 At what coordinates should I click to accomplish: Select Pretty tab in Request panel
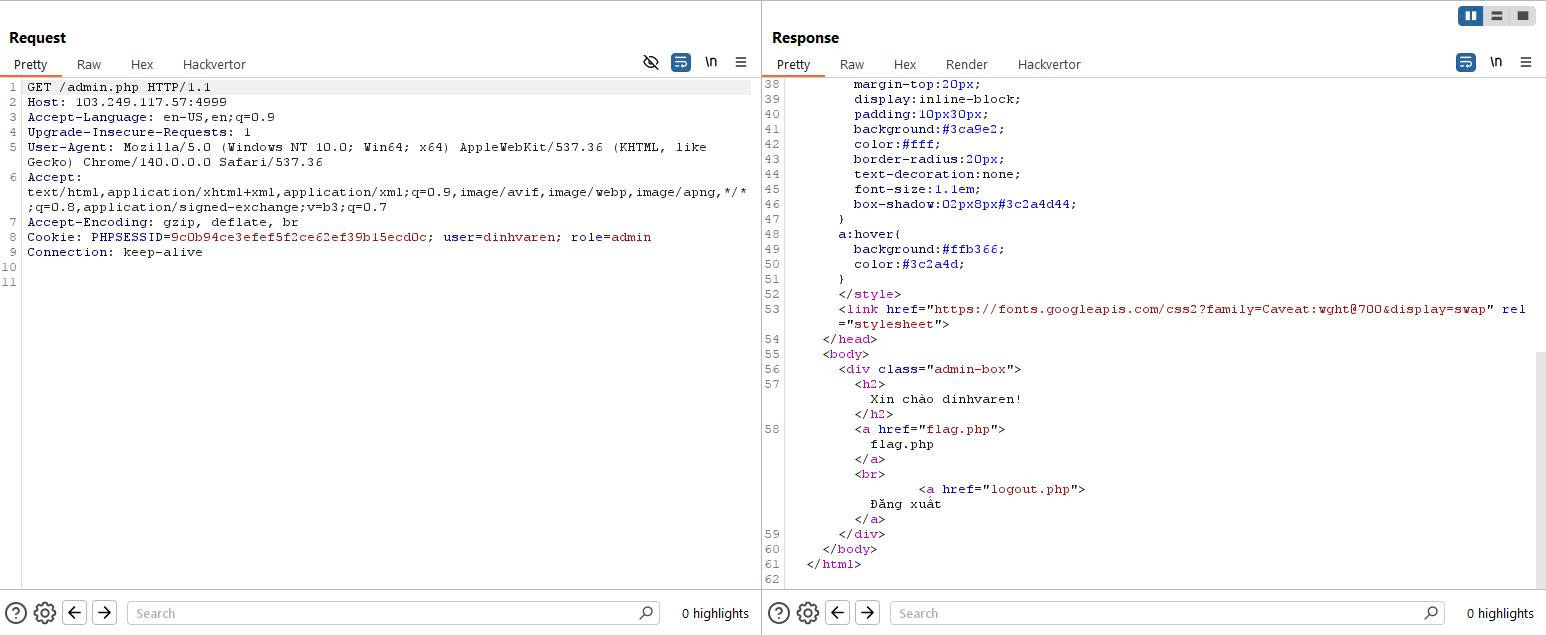coord(31,64)
